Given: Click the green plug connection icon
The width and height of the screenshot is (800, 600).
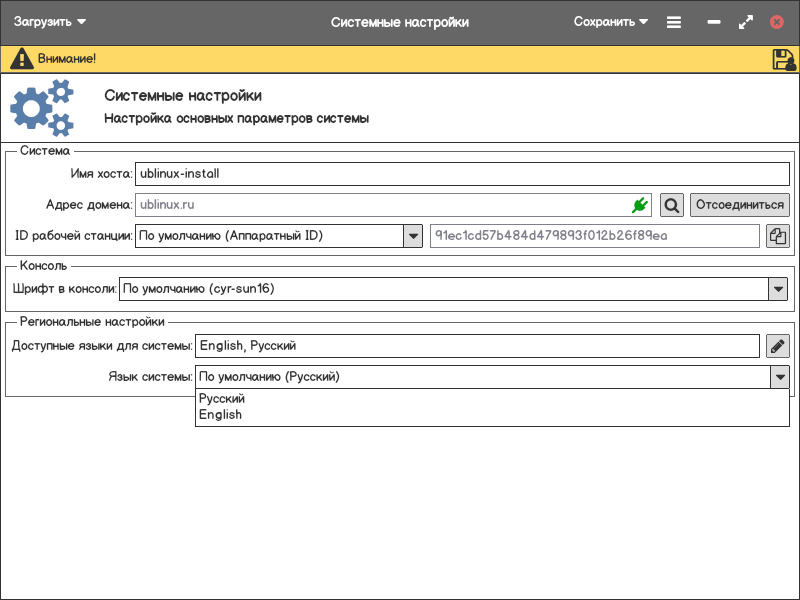Looking at the screenshot, I should 640,205.
